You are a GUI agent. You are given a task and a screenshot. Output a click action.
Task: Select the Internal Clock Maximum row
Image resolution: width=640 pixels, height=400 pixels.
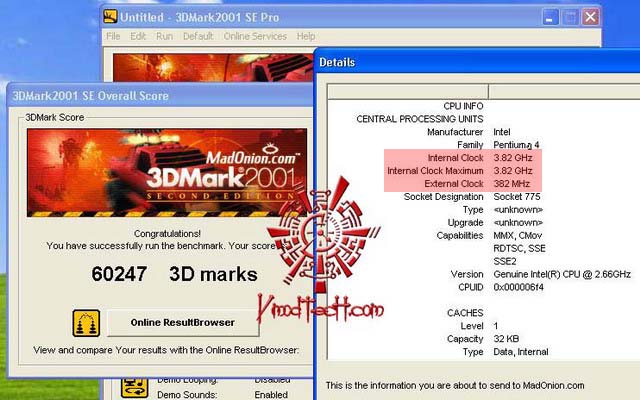click(460, 171)
